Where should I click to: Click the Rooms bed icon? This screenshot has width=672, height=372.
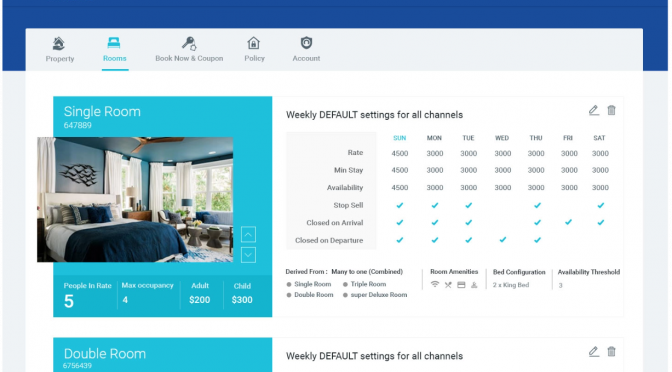pyautogui.click(x=114, y=43)
